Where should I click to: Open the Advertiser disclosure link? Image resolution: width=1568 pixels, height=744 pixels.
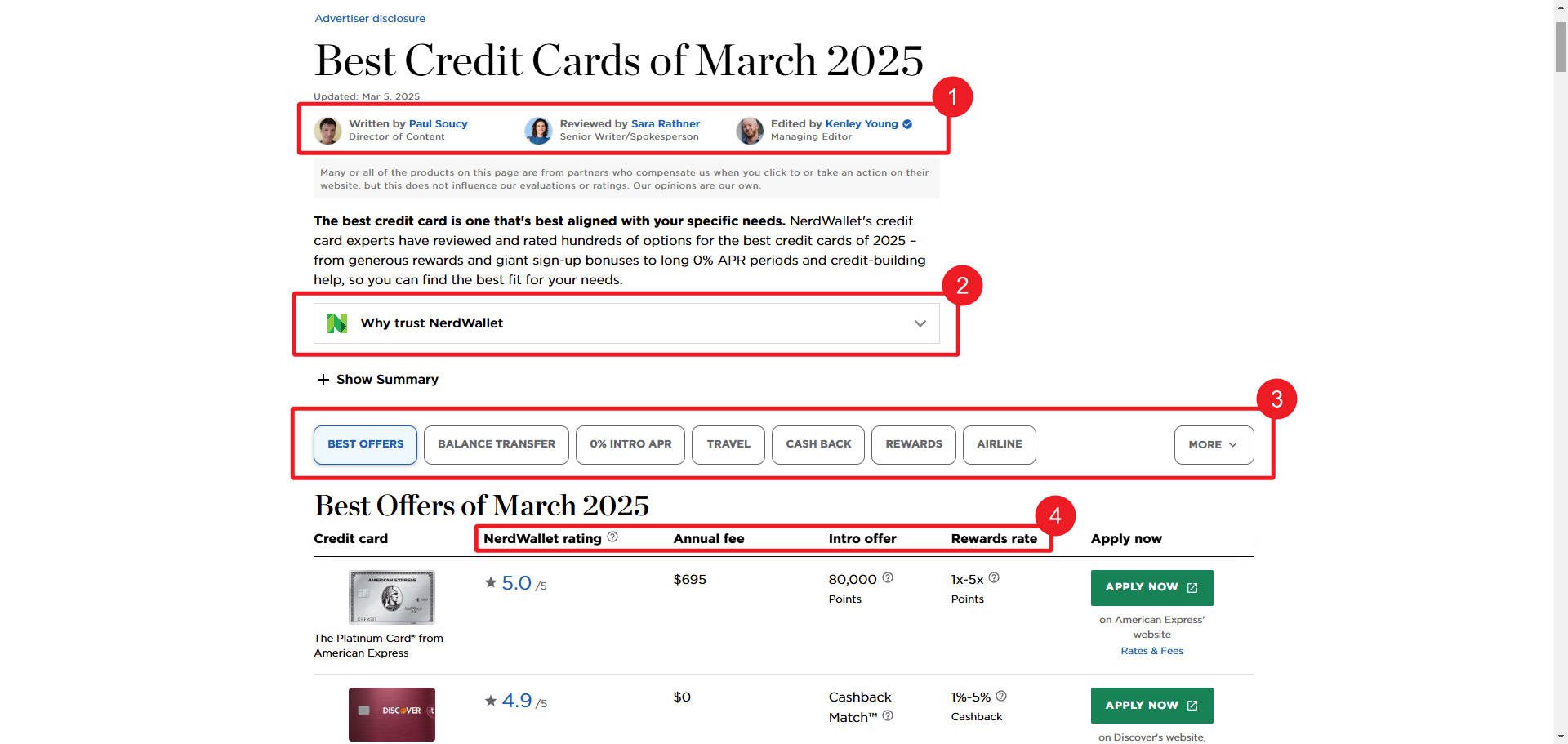pyautogui.click(x=369, y=18)
